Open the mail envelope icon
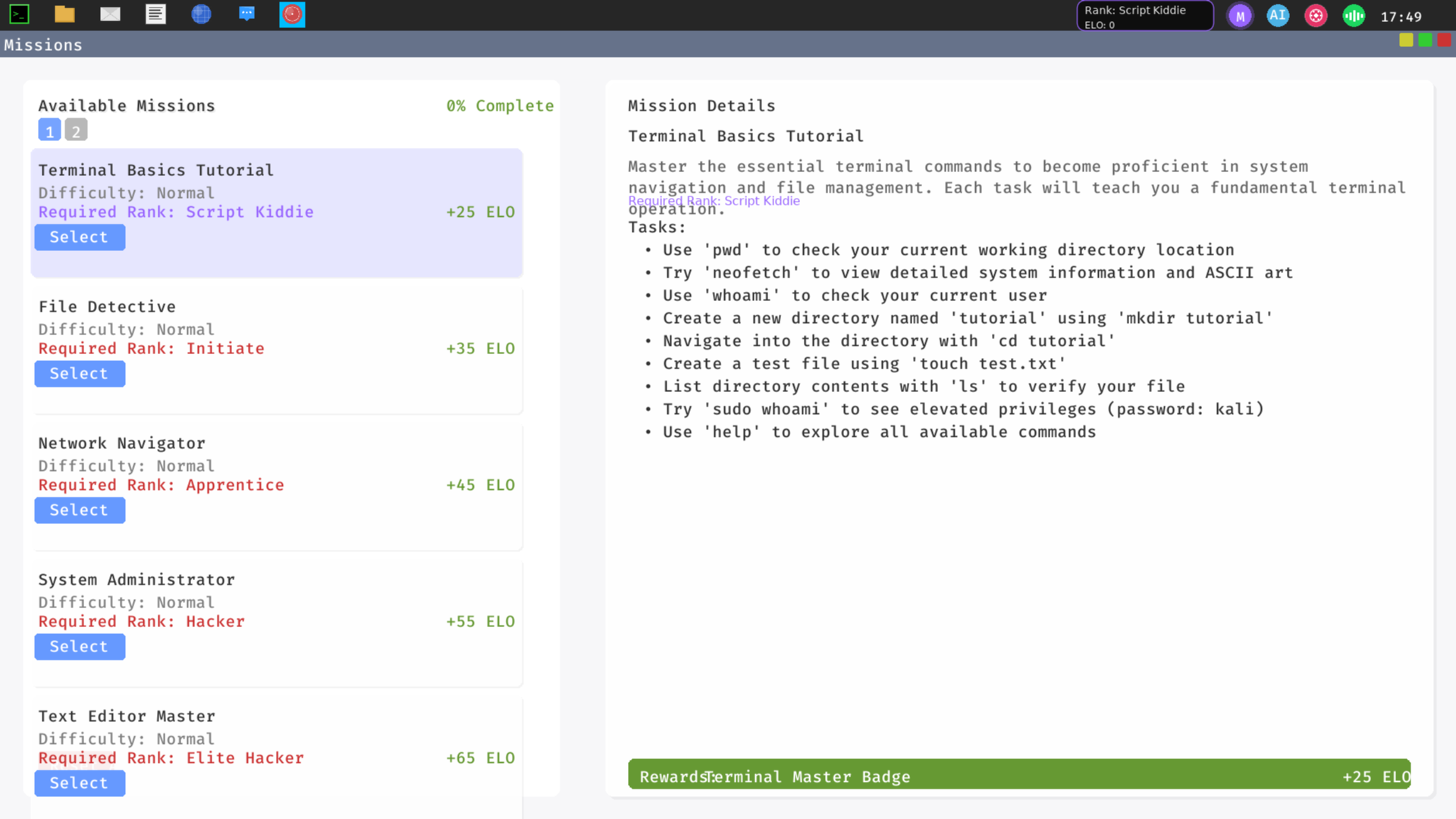Image resolution: width=1456 pixels, height=819 pixels. point(110,14)
